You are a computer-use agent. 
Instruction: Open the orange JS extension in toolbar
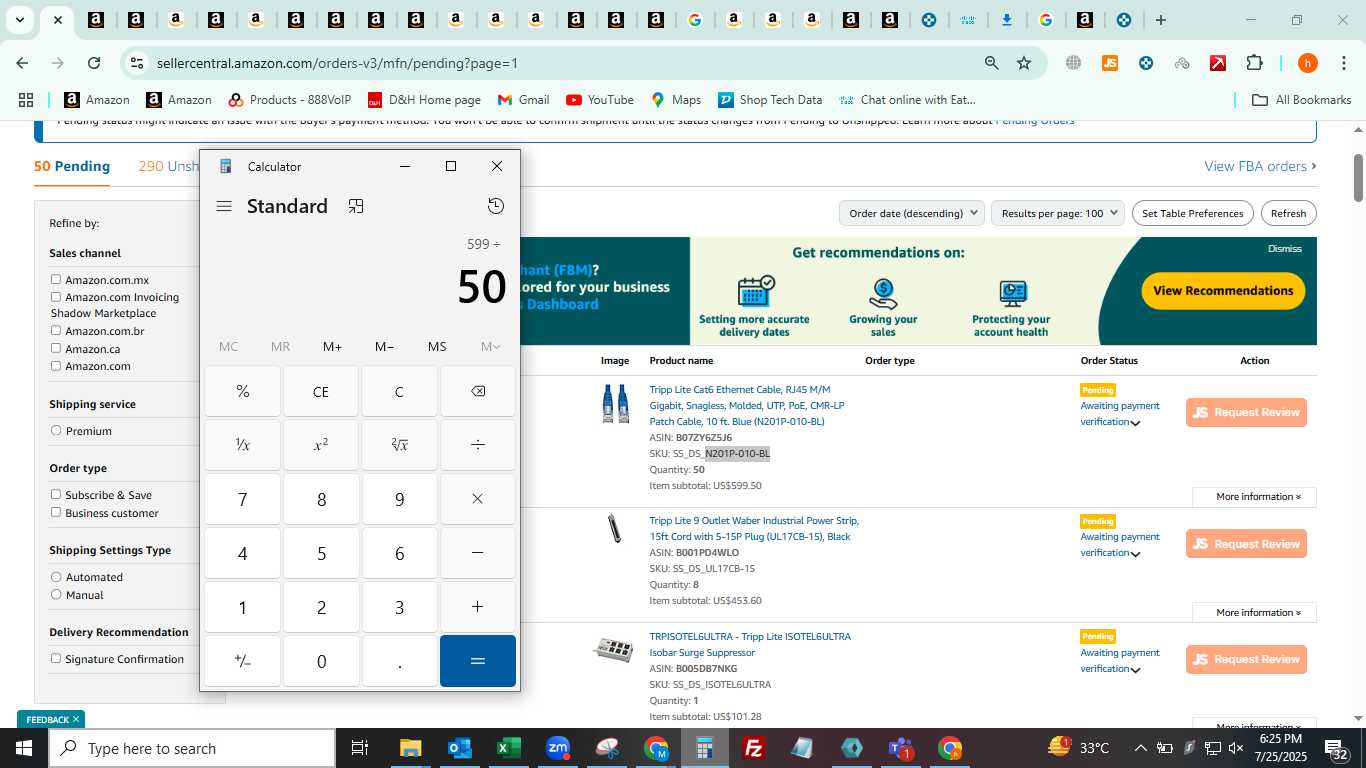point(1109,63)
